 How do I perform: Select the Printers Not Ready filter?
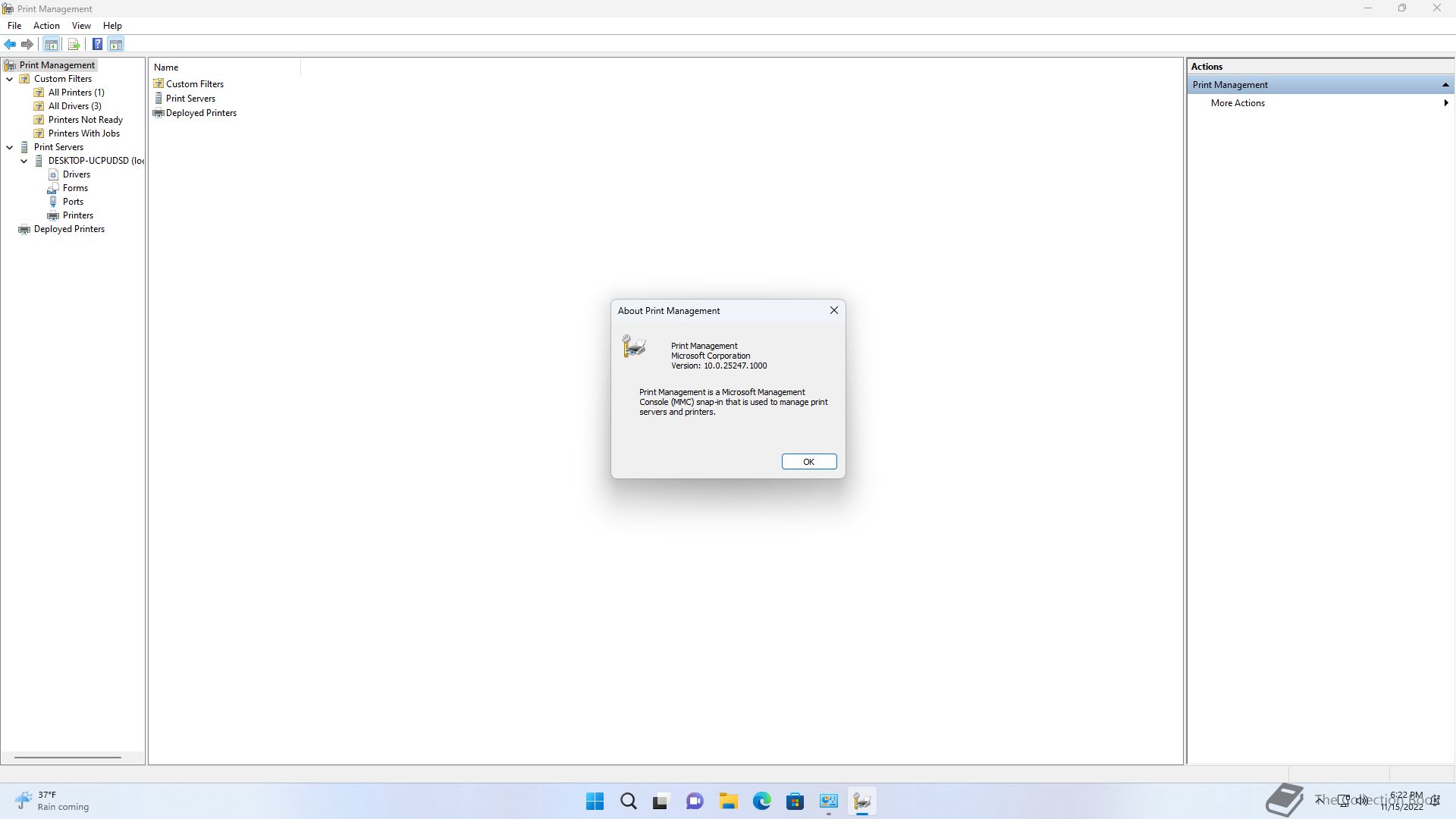point(86,120)
